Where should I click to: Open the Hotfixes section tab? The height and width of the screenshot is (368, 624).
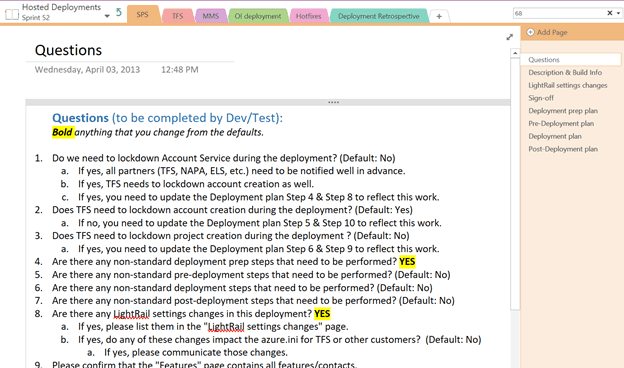pos(308,16)
